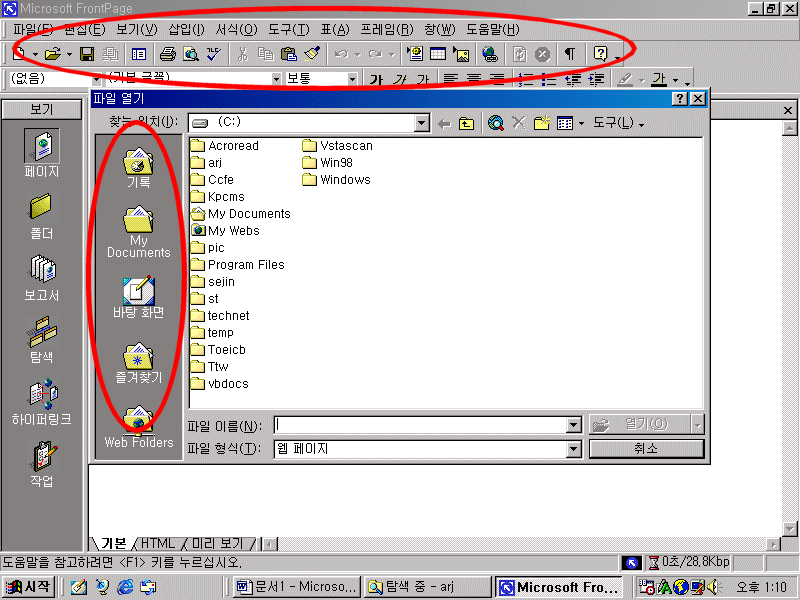Expand the 찾는 위치 (C:) location dropdown
This screenshot has width=800, height=600.
(x=421, y=123)
